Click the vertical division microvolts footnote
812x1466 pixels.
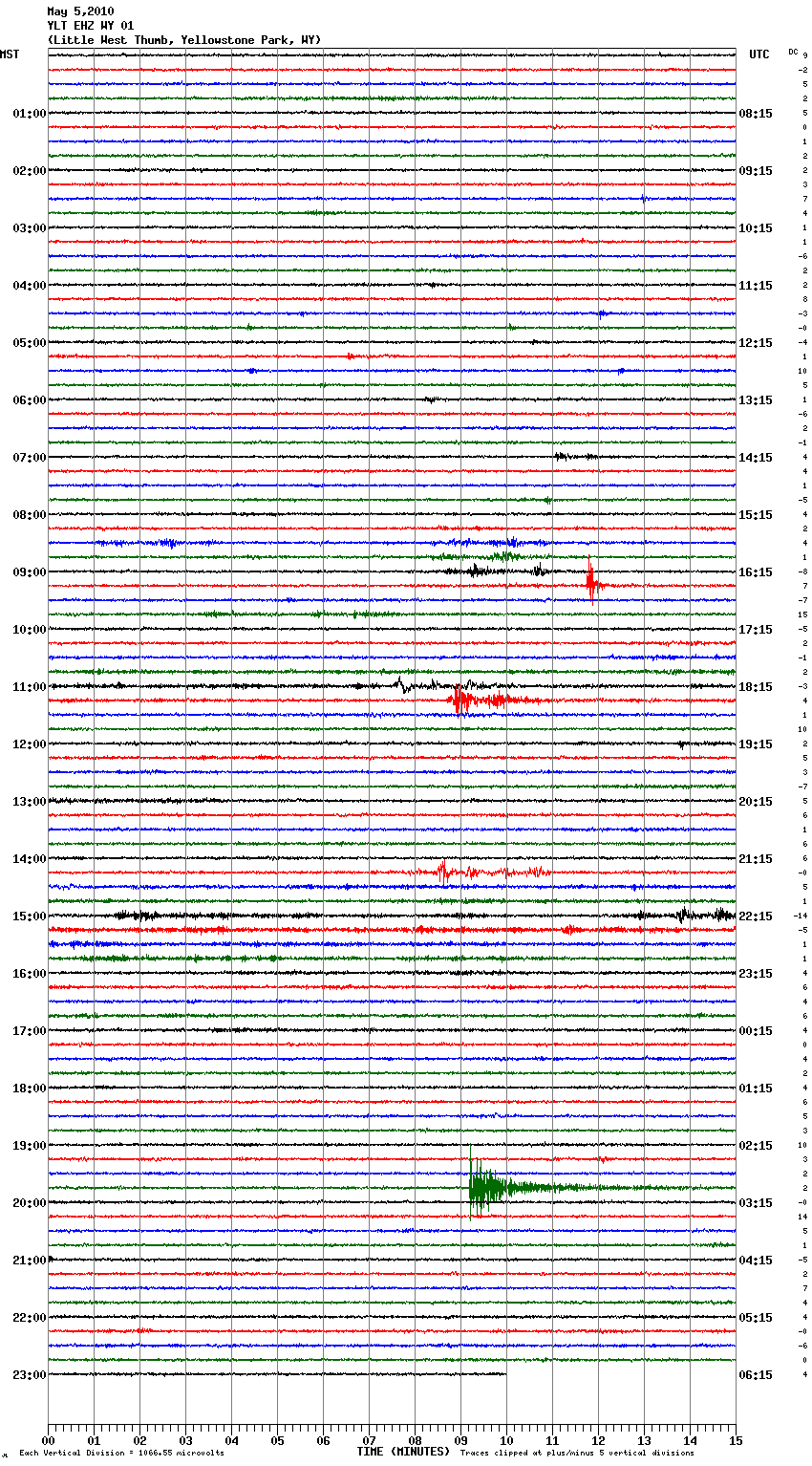point(121,1454)
